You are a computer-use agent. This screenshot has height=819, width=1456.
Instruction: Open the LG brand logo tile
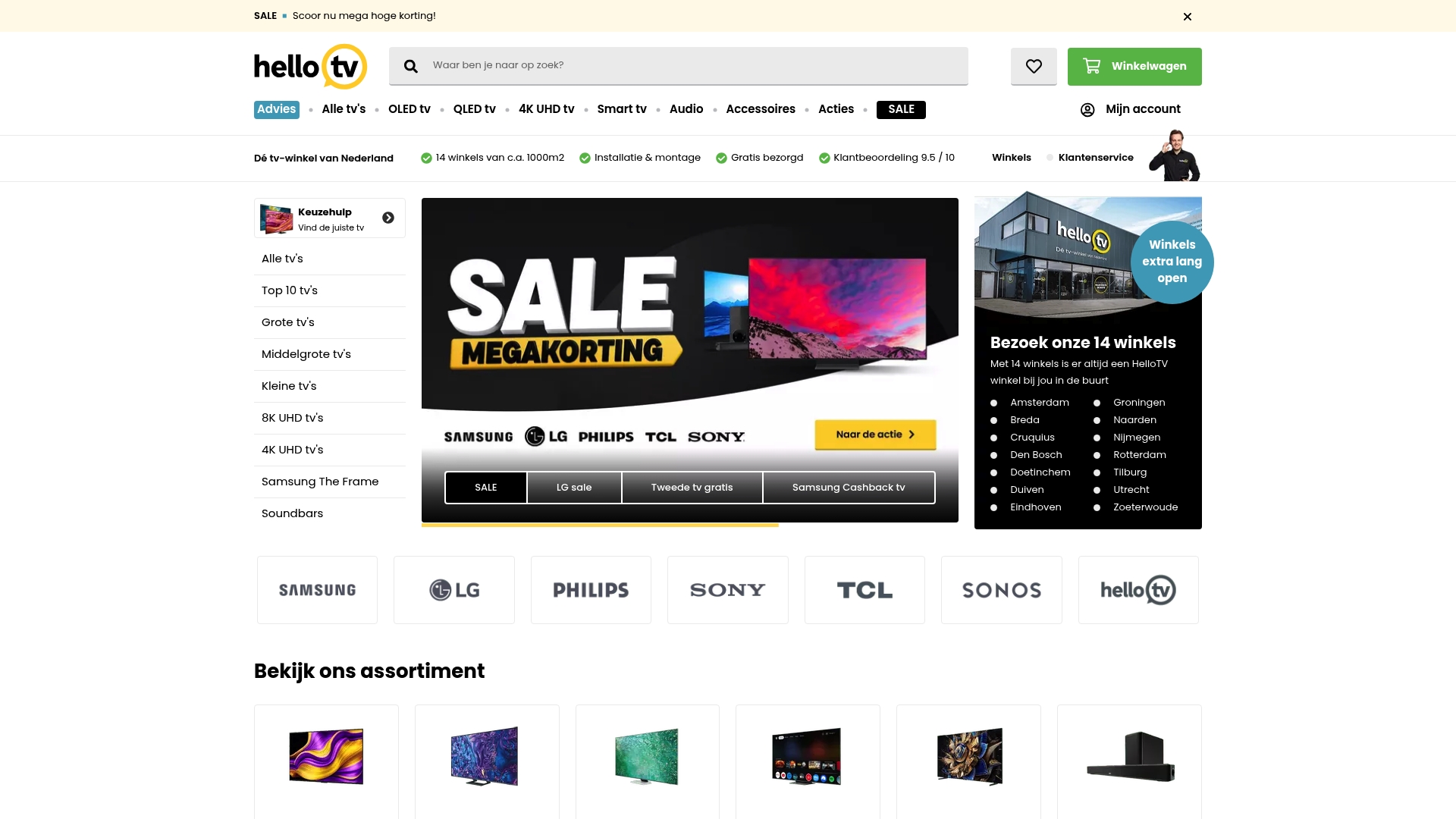pos(454,590)
